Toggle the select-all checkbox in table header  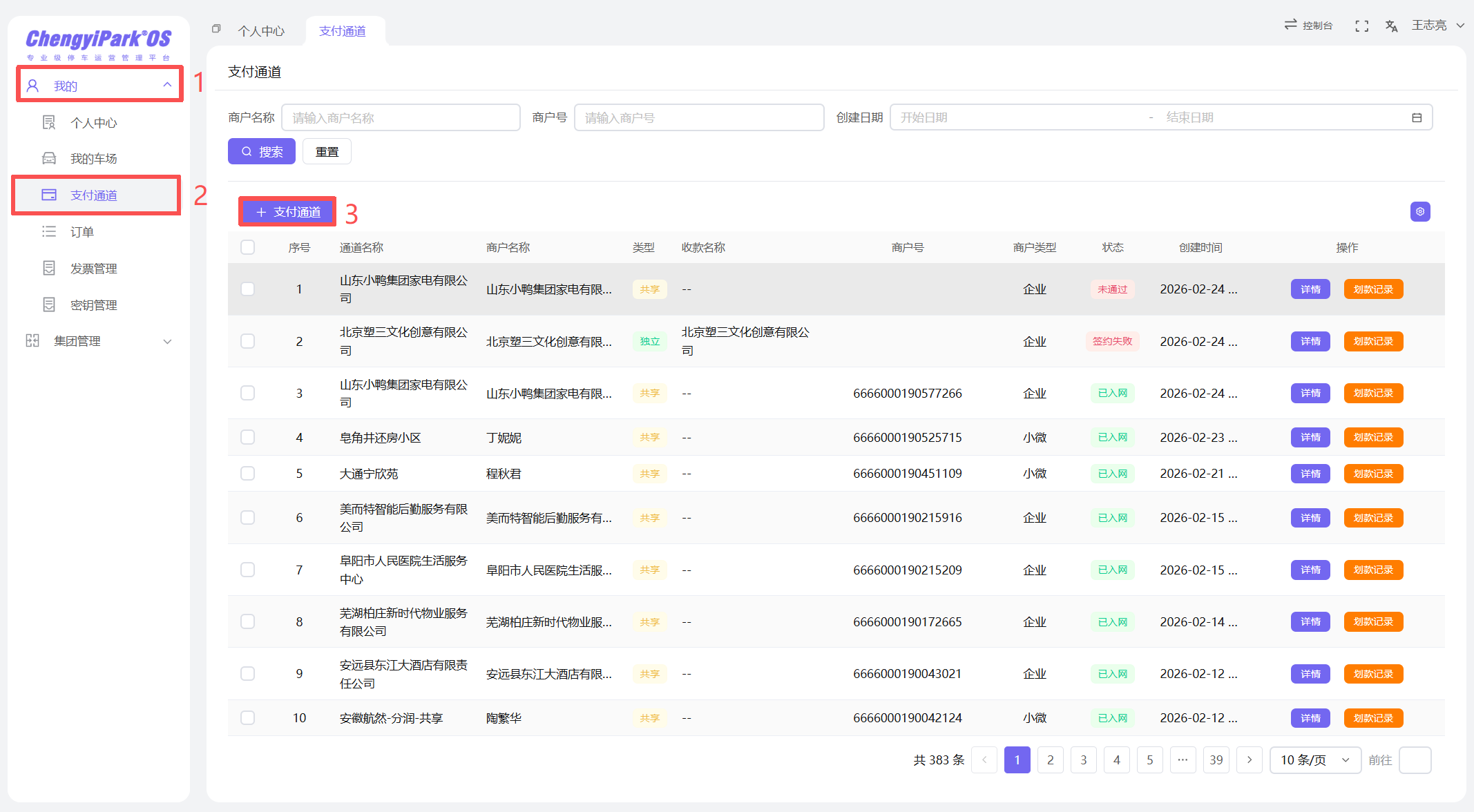[x=247, y=247]
